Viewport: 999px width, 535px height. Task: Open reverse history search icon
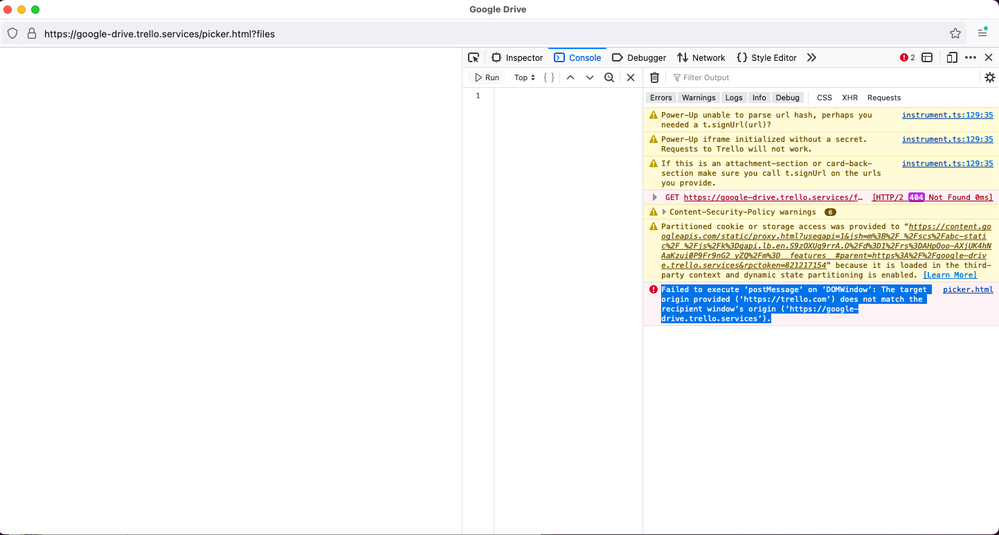pos(609,78)
